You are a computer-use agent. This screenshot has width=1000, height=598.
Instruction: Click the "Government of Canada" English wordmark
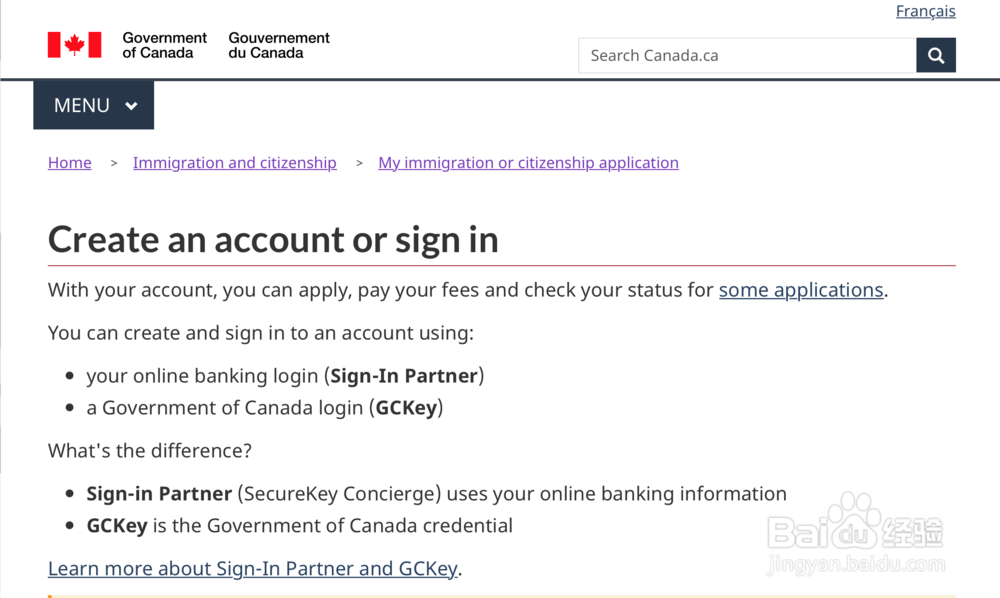tap(164, 45)
